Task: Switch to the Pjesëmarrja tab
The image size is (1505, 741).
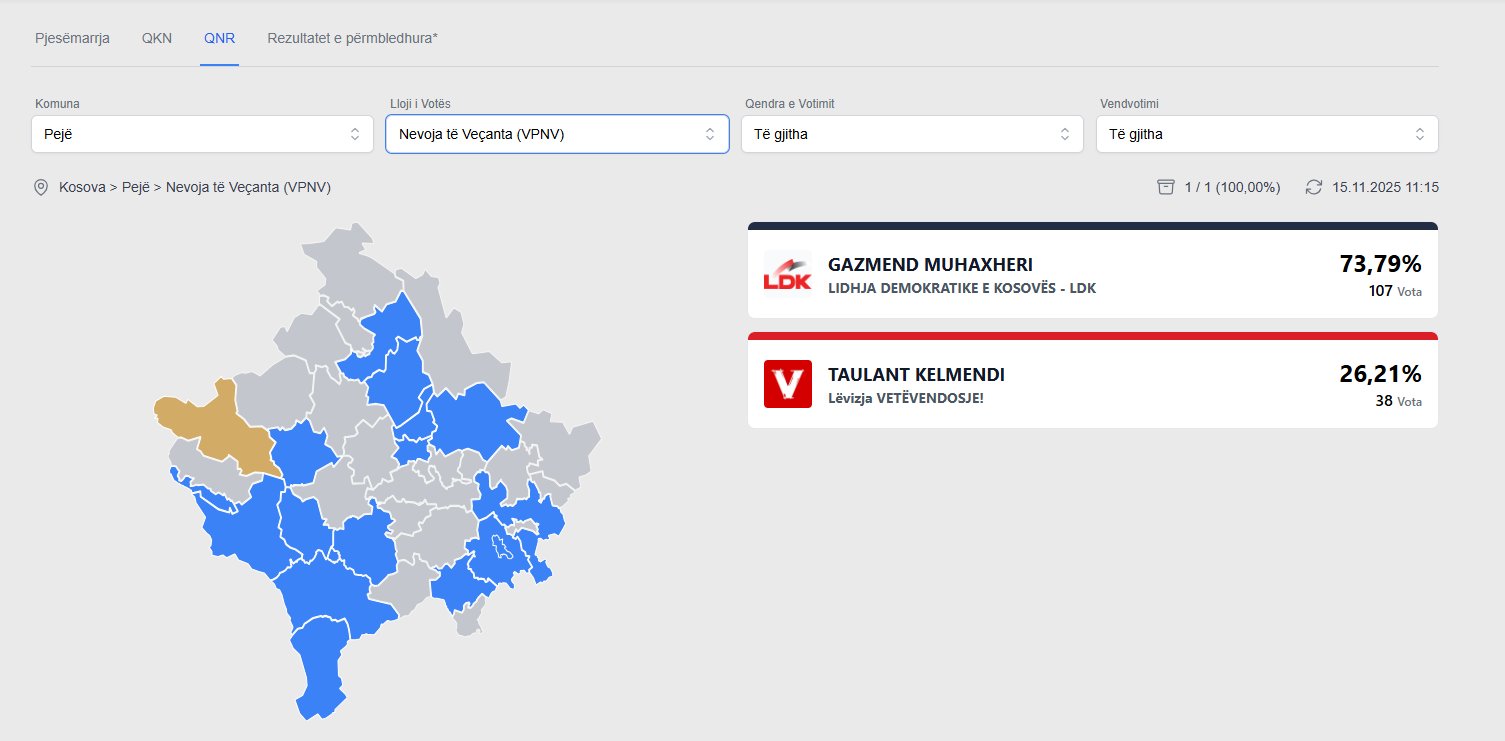Action: (x=72, y=39)
